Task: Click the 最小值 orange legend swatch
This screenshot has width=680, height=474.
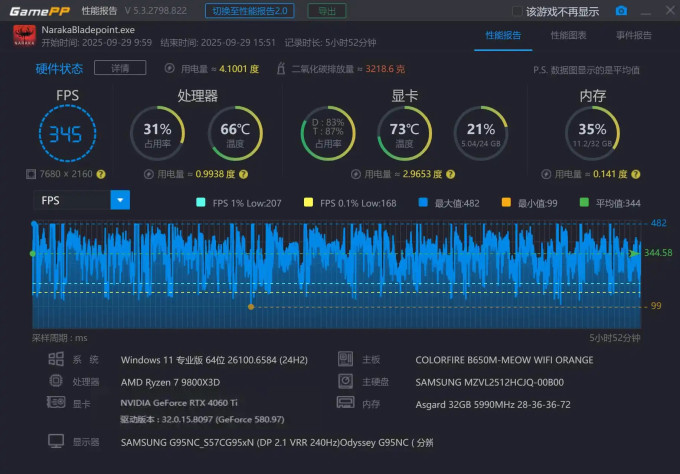Action: 506,202
